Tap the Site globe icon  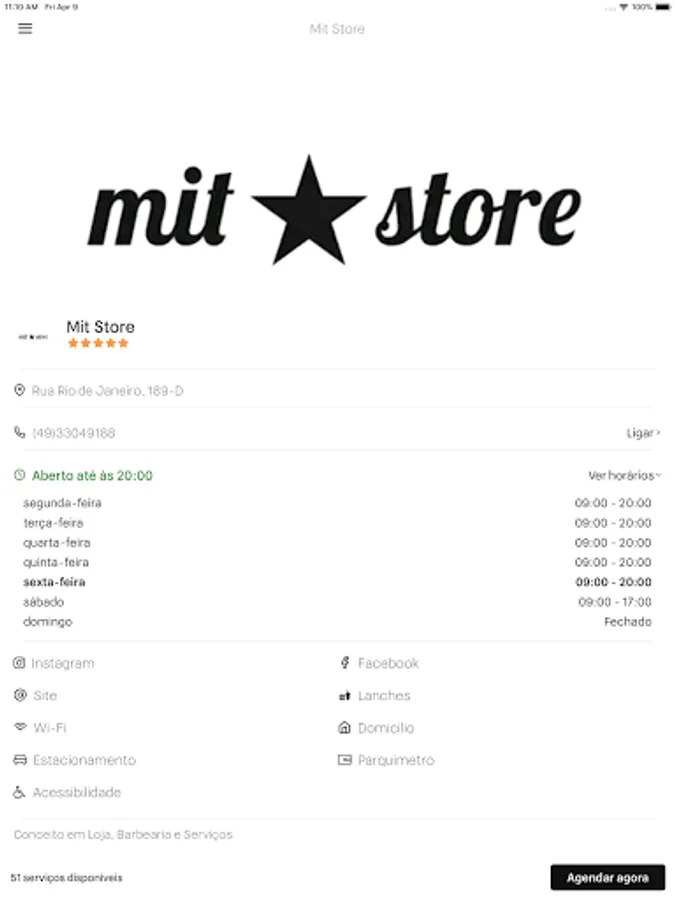point(20,695)
